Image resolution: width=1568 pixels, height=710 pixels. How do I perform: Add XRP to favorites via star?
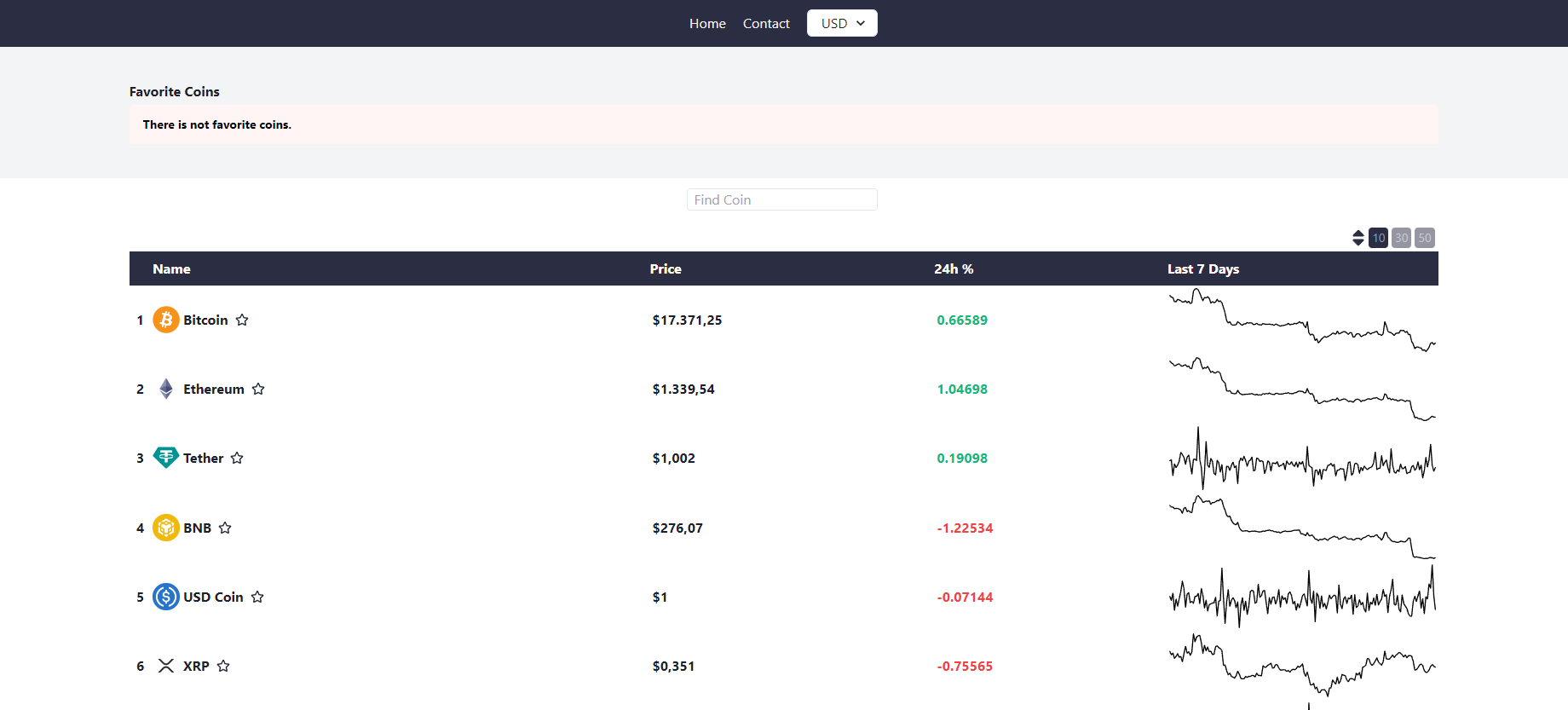[223, 666]
